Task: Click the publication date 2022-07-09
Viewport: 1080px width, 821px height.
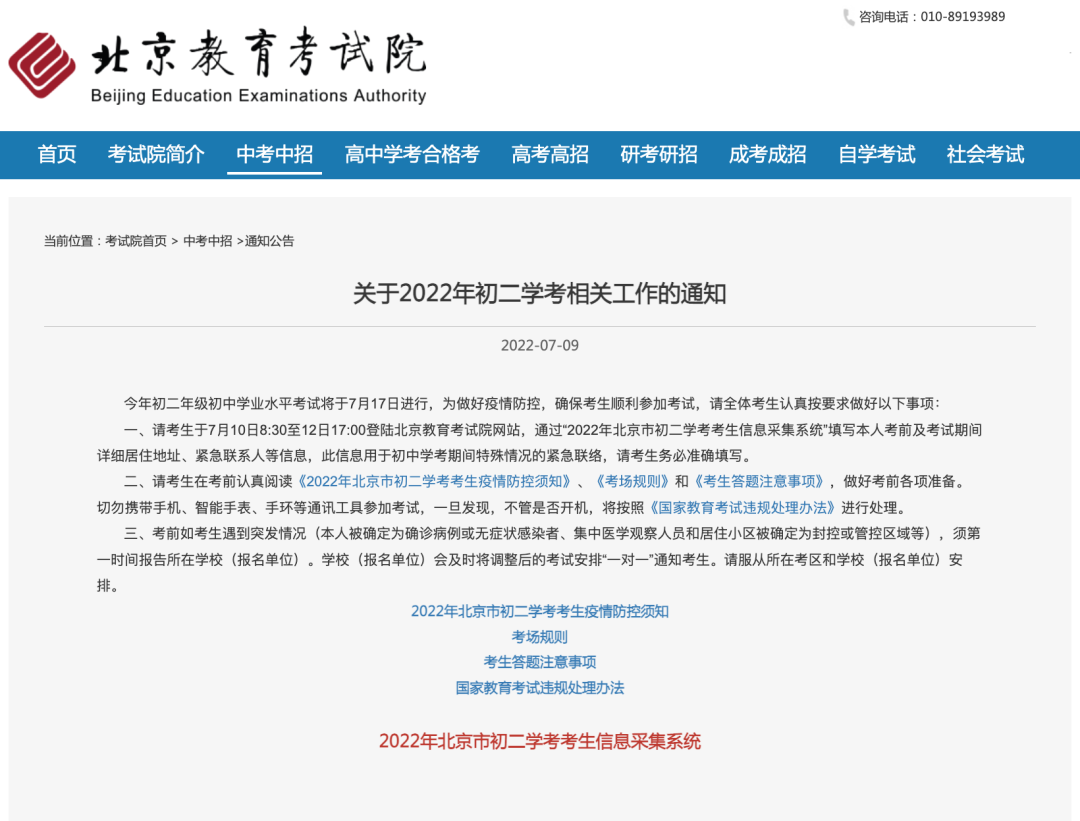Action: pos(539,346)
